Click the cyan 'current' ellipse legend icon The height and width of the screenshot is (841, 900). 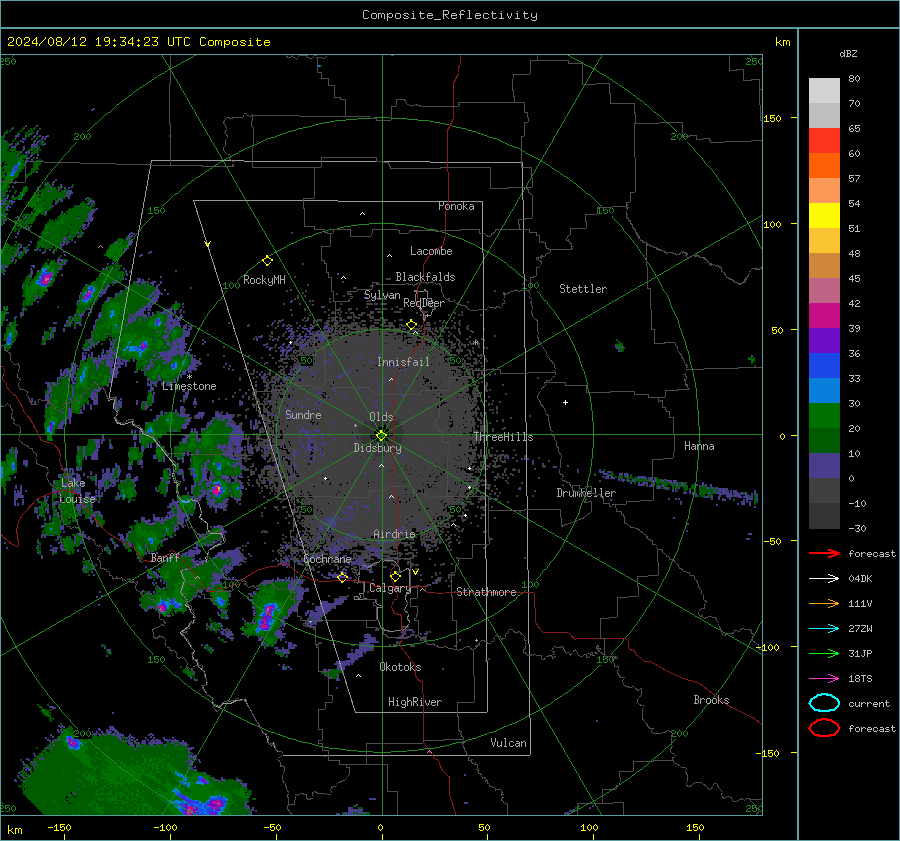[x=824, y=703]
